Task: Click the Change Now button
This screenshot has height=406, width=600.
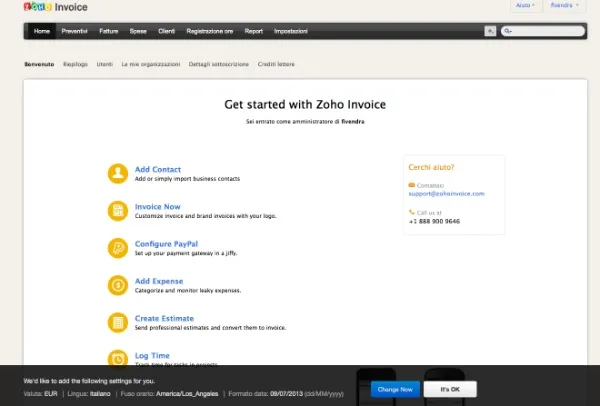Action: [395, 389]
